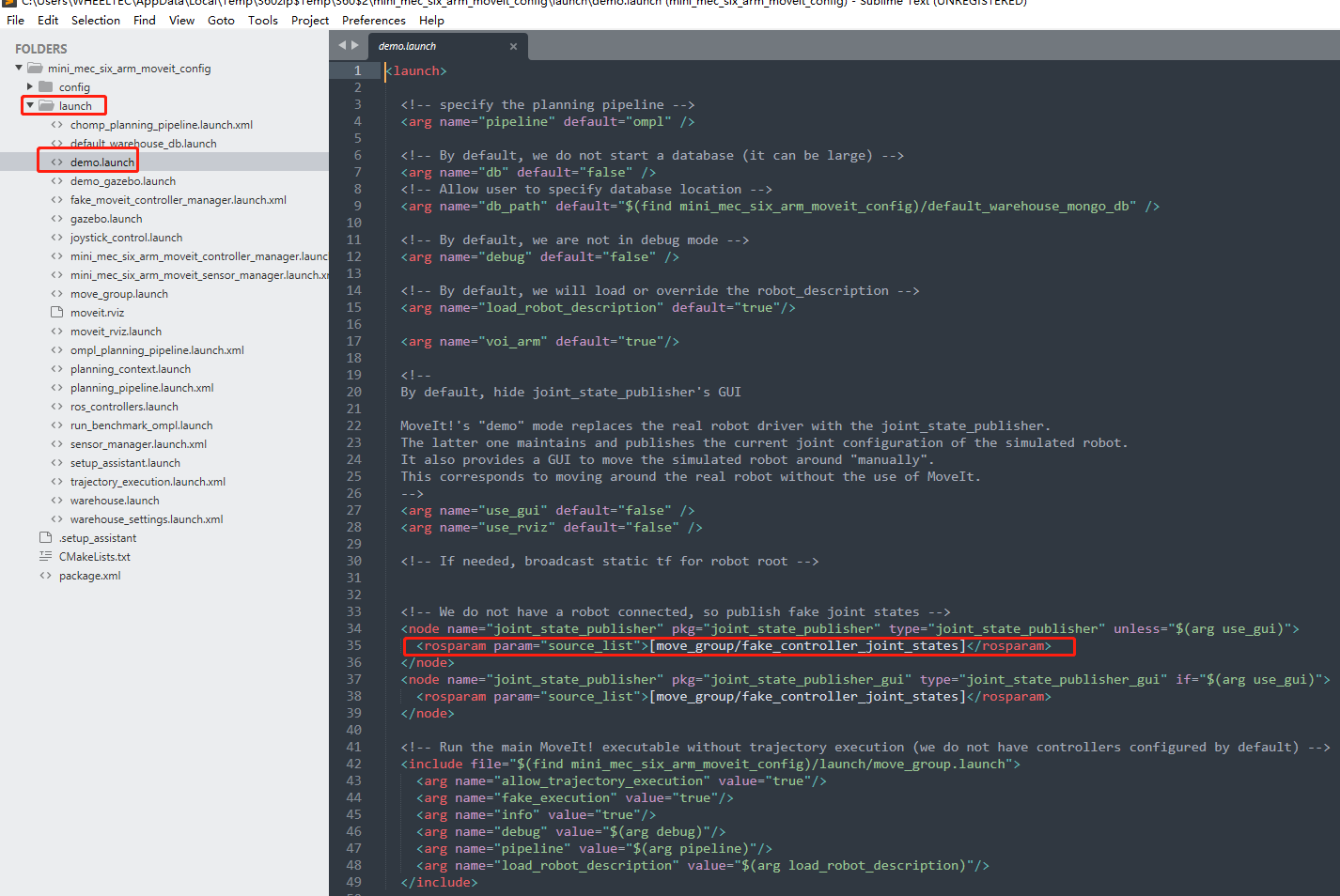Open the Project menu
The image size is (1340, 896).
tap(310, 20)
